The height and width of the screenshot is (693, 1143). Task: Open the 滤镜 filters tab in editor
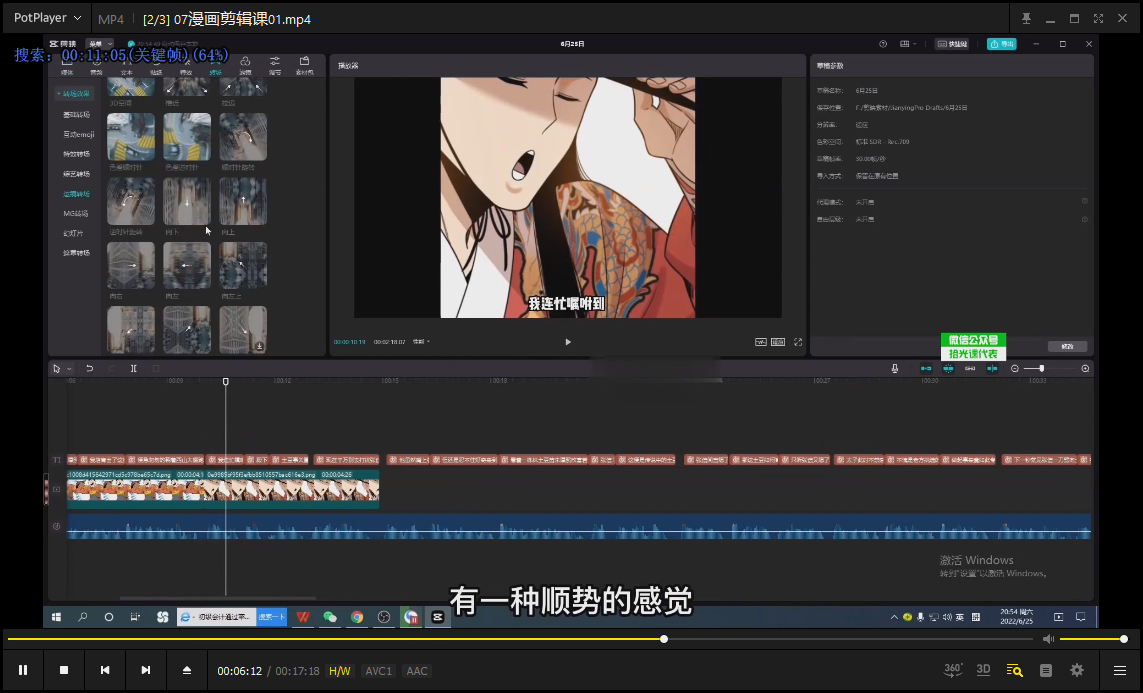(x=245, y=65)
